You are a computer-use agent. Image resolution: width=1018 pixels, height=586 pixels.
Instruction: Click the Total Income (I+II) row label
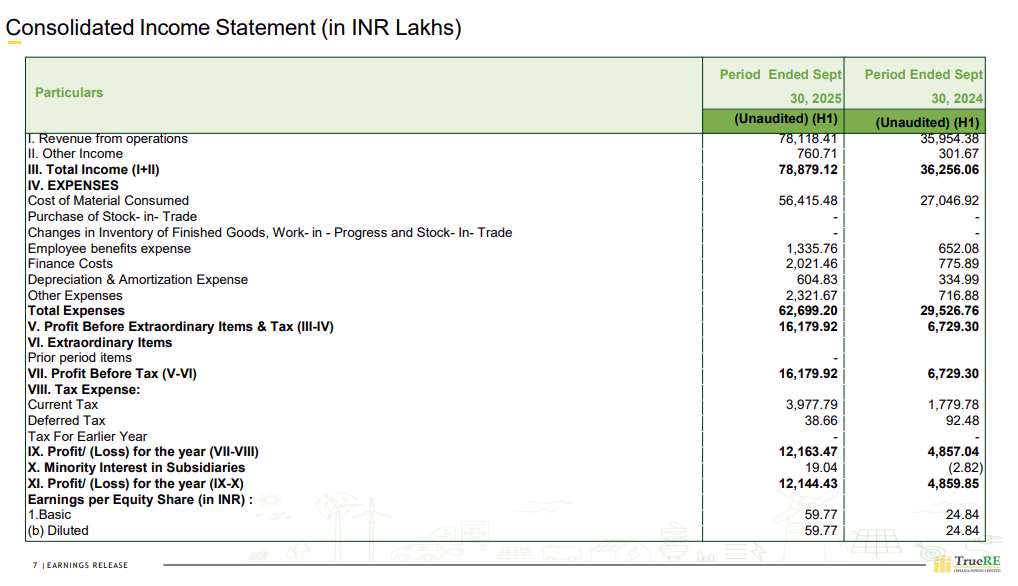(93, 170)
